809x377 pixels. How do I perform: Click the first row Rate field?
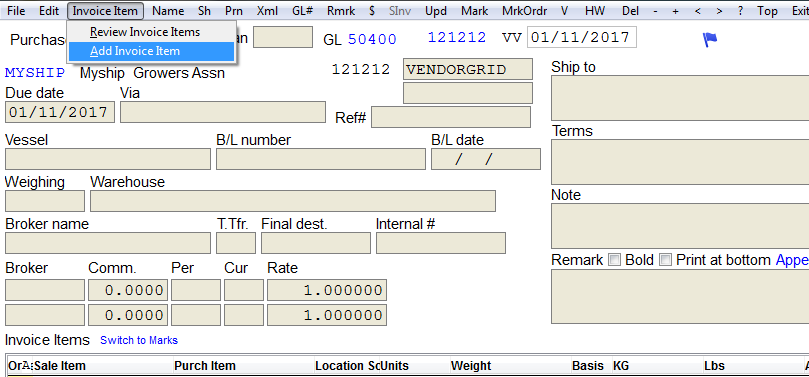[327, 290]
